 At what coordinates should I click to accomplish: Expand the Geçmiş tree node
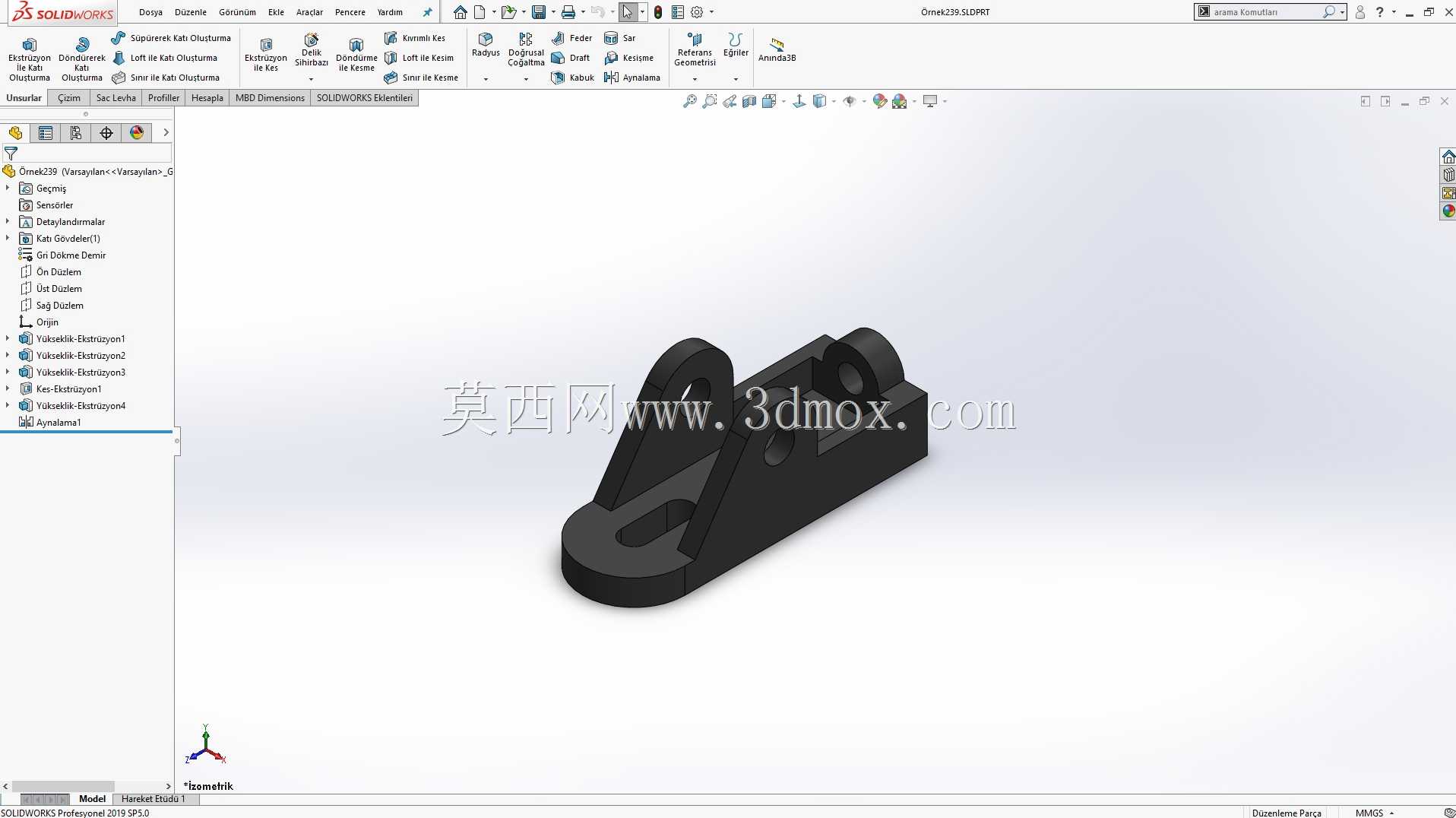pos(8,188)
